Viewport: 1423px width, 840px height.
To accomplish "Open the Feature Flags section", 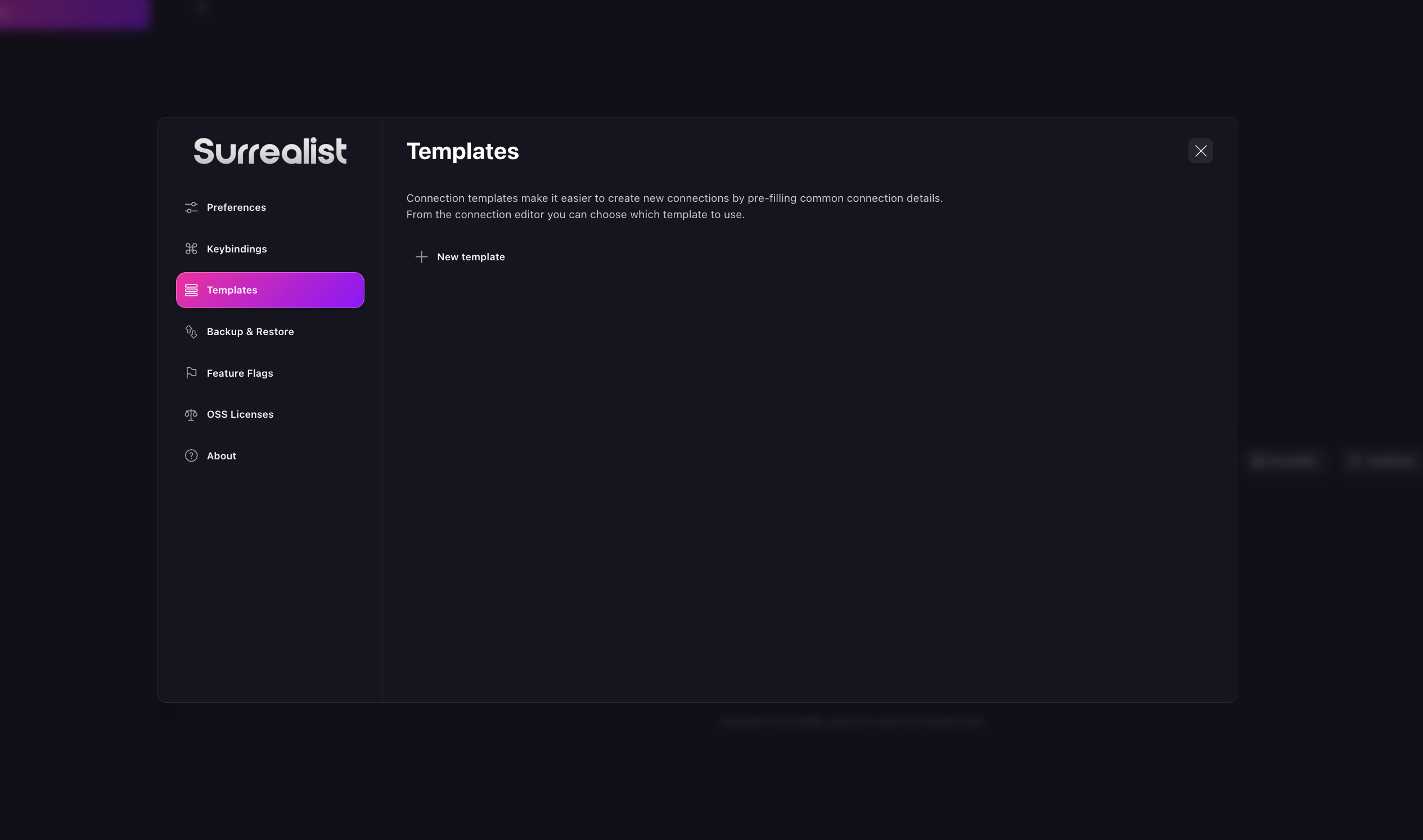I will 240,372.
